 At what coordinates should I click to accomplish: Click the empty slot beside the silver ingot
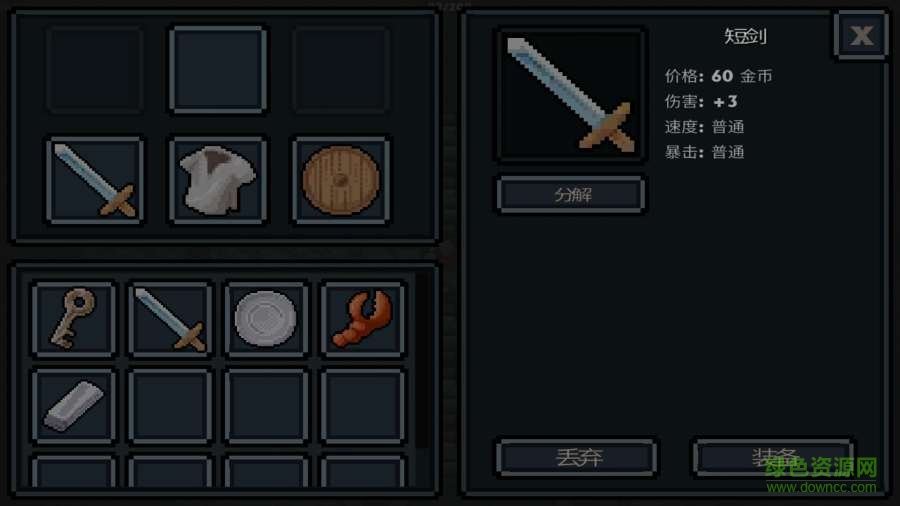170,406
